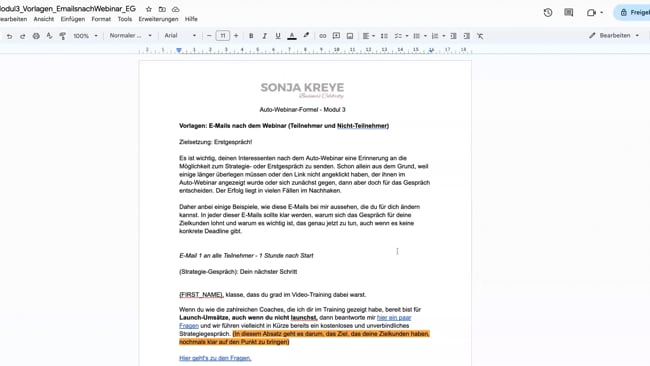Image resolution: width=650 pixels, height=366 pixels.
Task: Open the version history clock icon
Action: pos(548,12)
